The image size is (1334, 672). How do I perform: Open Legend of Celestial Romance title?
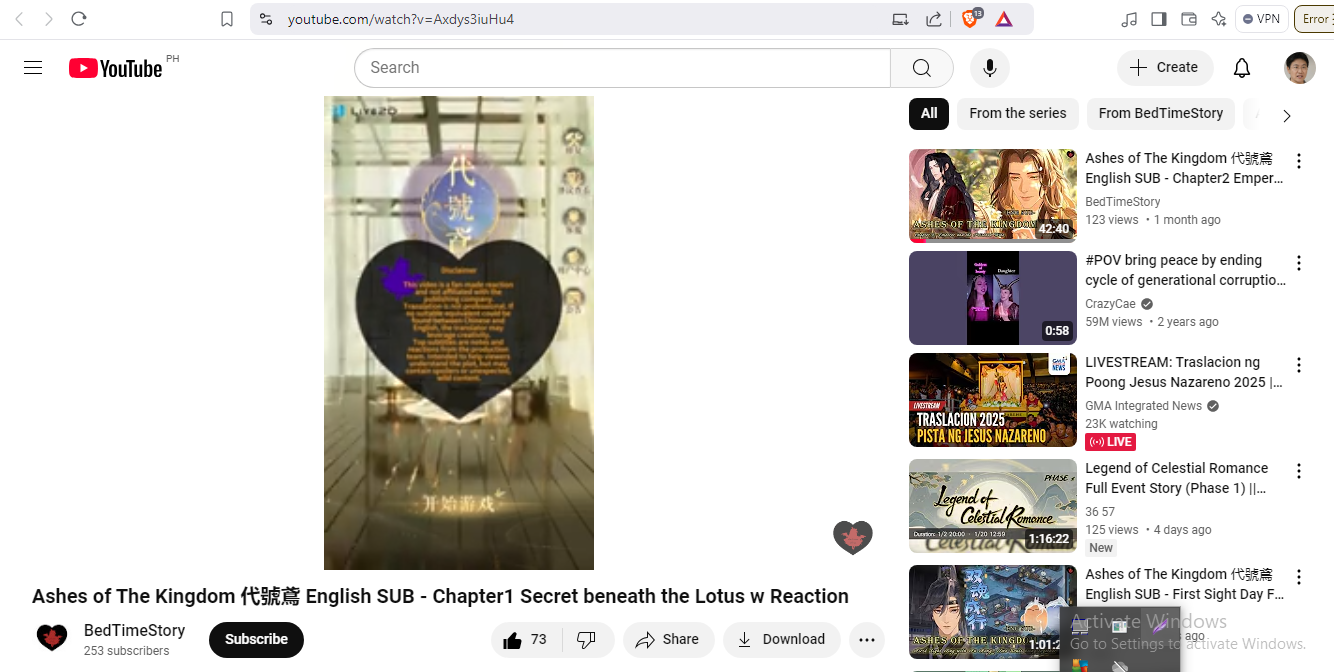tap(1177, 478)
